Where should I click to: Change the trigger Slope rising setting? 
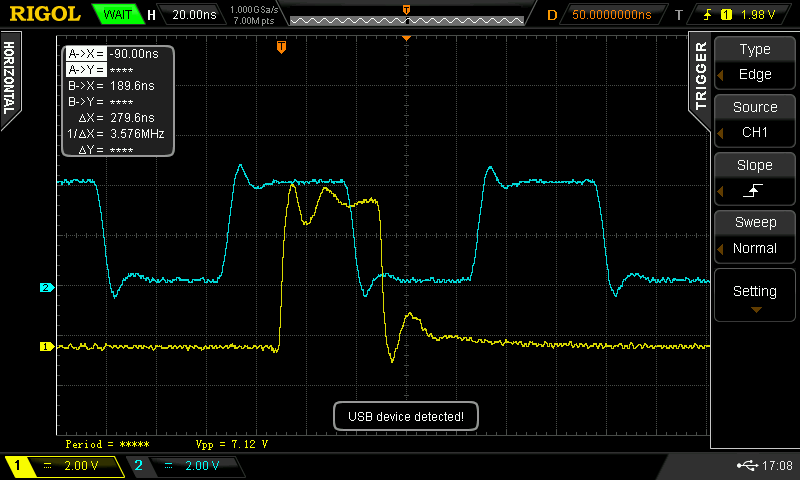click(x=755, y=179)
